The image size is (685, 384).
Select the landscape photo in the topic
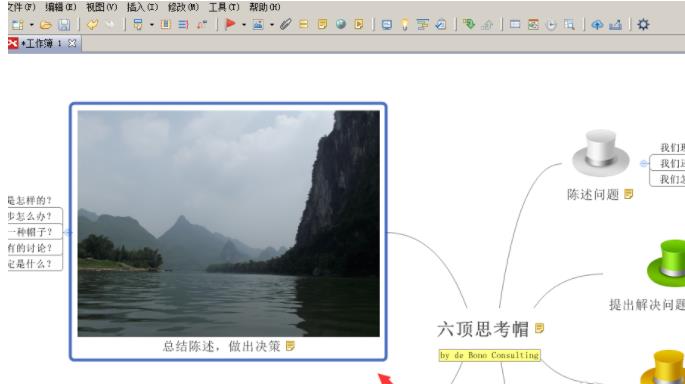228,224
